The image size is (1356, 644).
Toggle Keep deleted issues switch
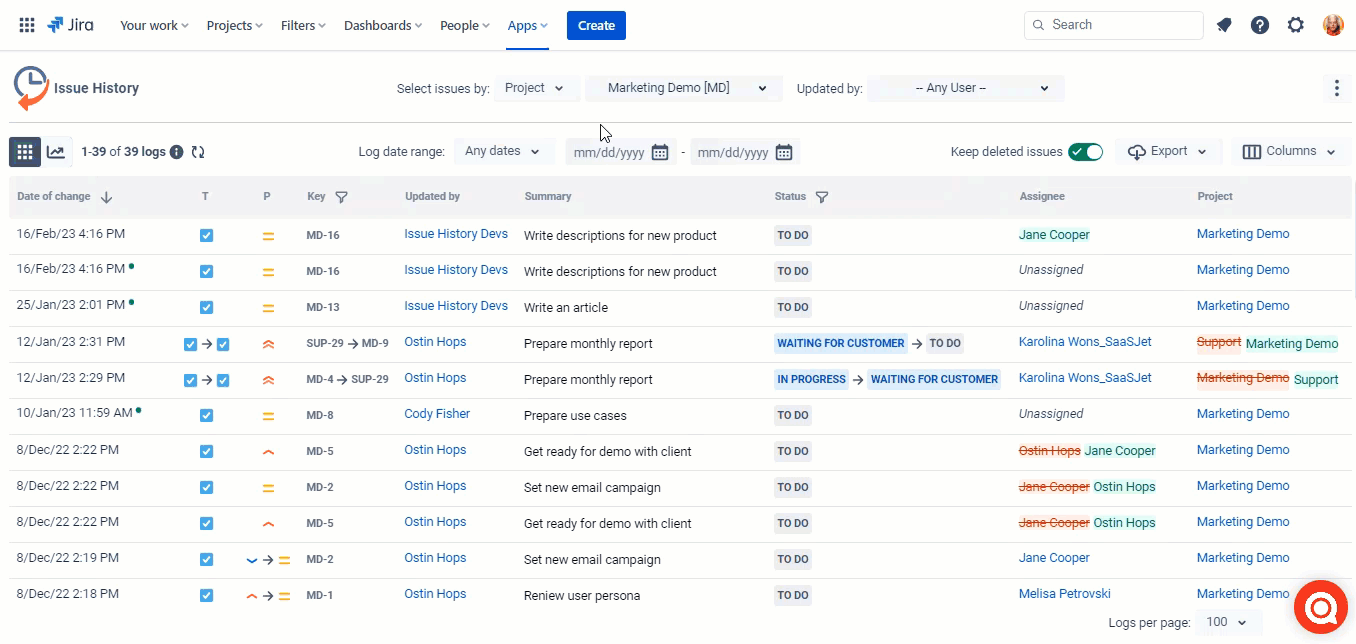1085,152
